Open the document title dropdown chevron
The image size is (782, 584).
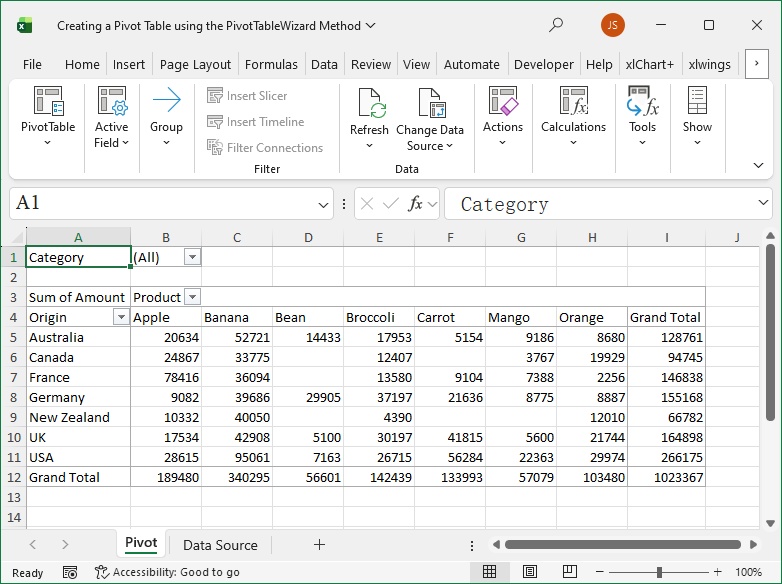370,25
